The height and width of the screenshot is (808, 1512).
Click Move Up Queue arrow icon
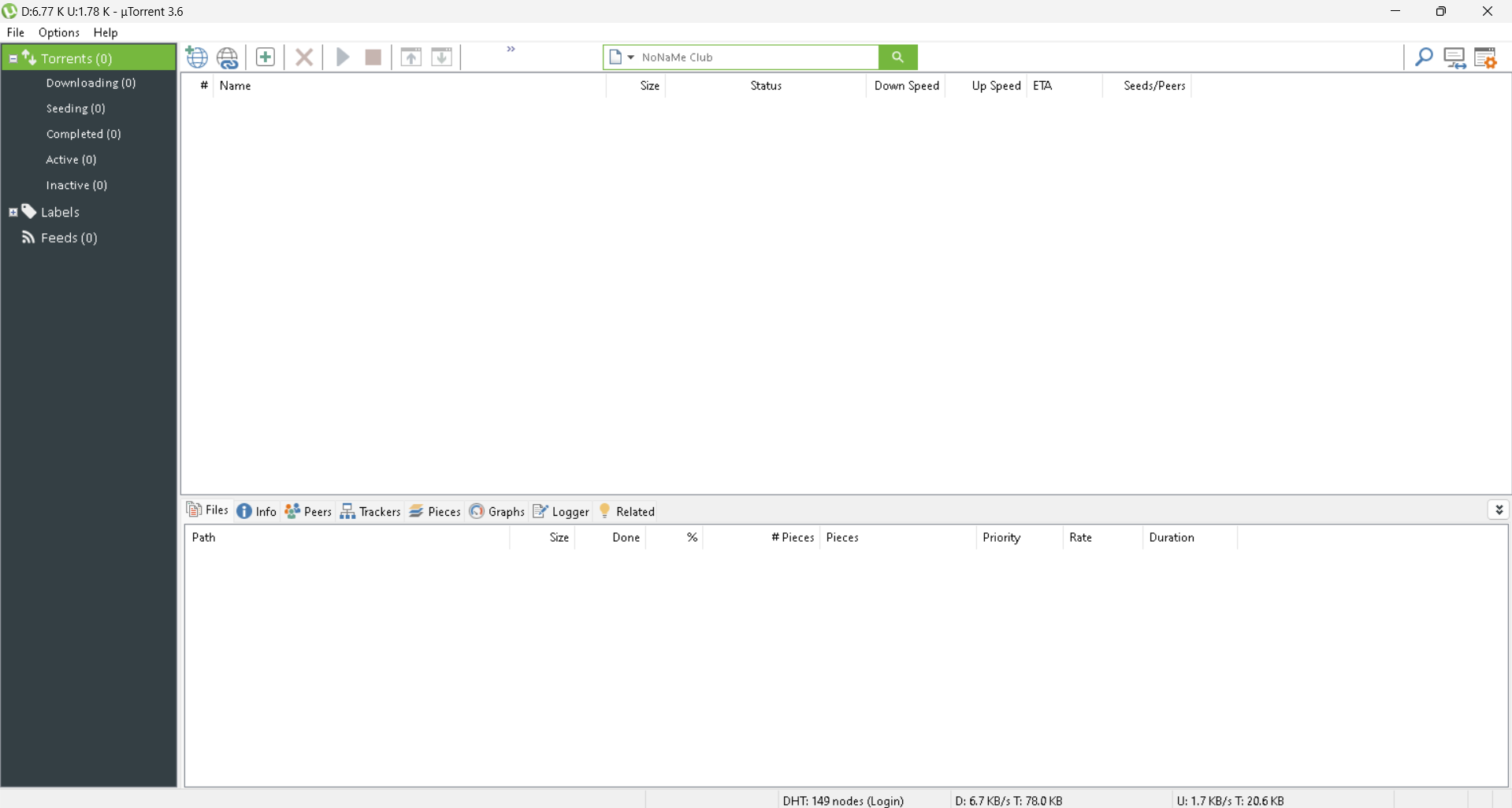coord(411,57)
